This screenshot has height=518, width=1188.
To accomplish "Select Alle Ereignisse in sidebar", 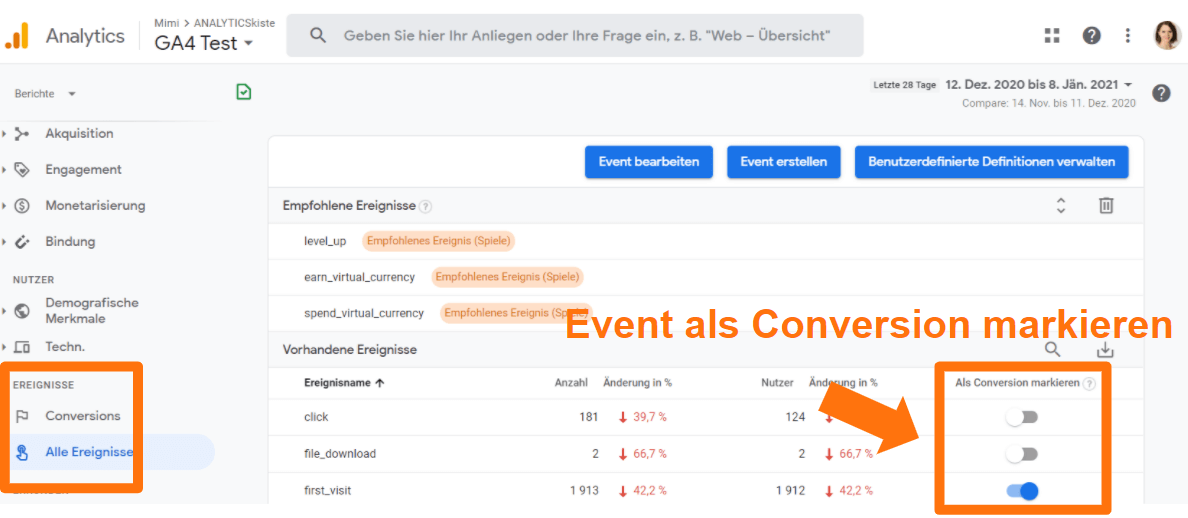I will coord(89,452).
